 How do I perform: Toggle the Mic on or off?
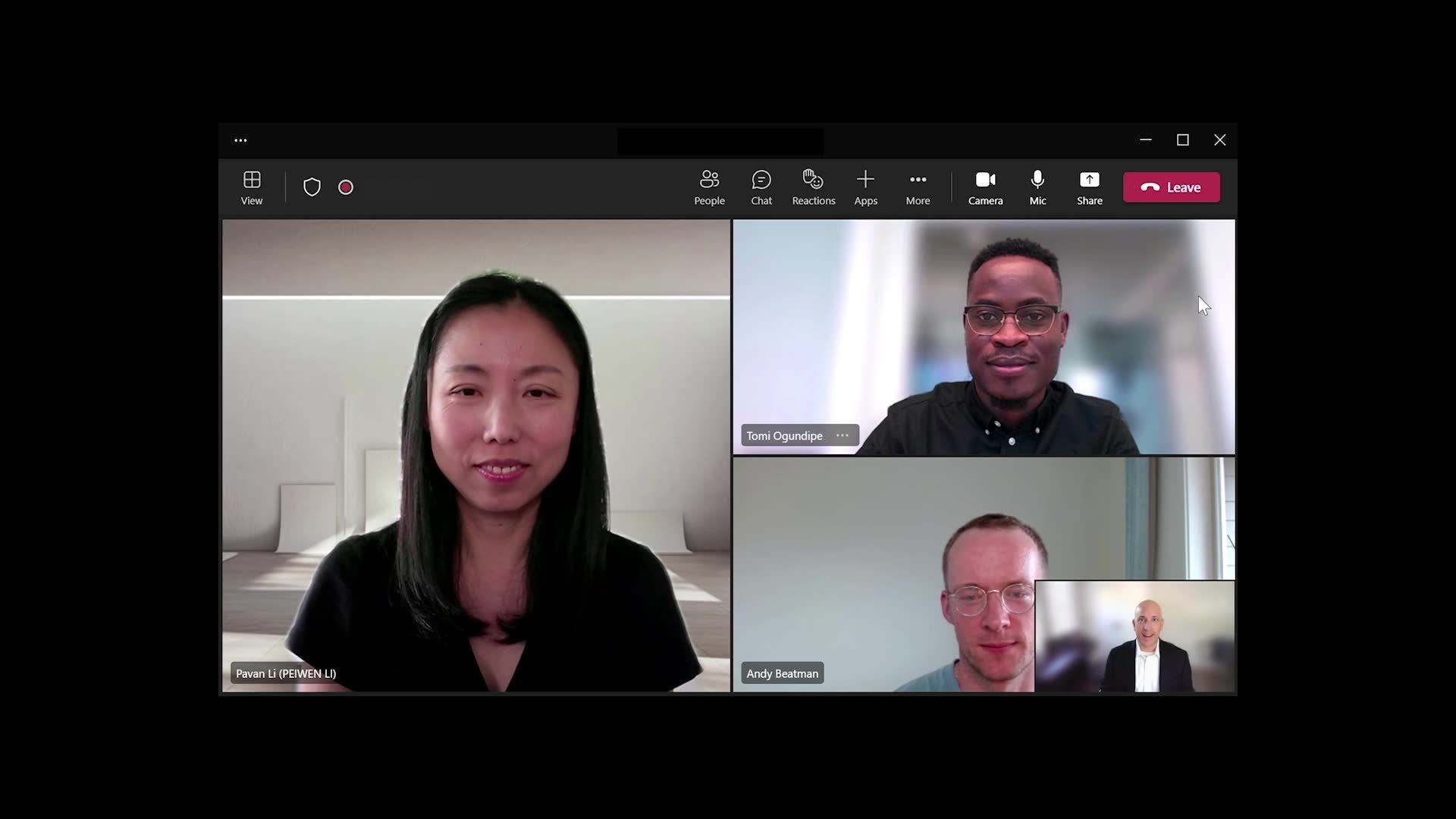click(x=1037, y=187)
